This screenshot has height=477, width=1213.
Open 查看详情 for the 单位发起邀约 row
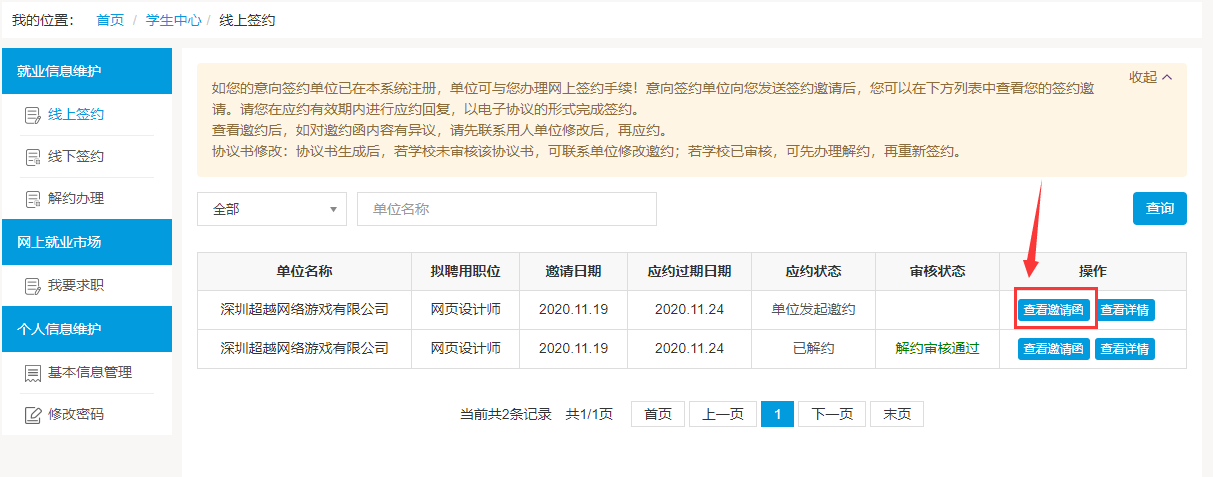1125,310
